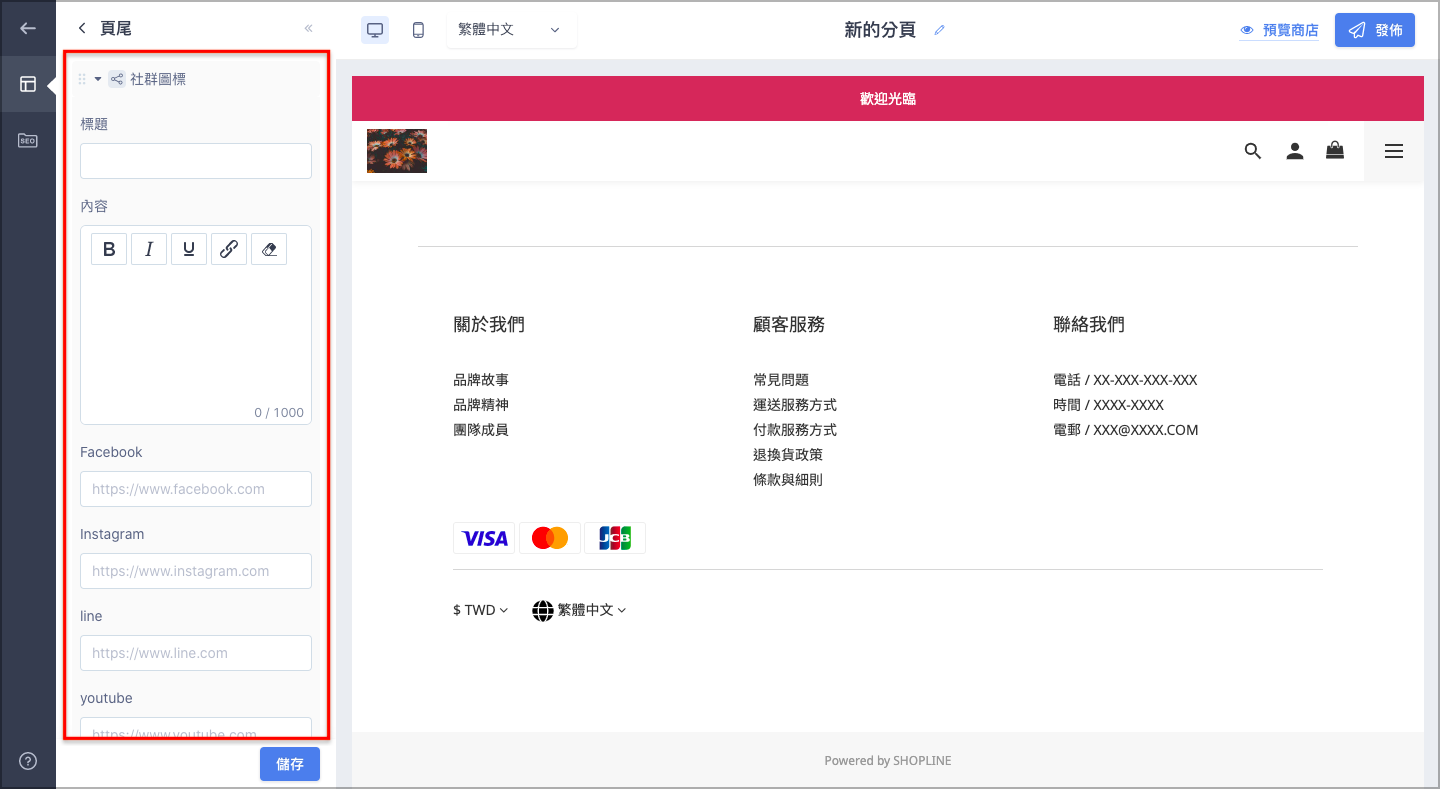Click the VISA payment icon
Viewport: 1440px width, 789px height.
pos(484,538)
